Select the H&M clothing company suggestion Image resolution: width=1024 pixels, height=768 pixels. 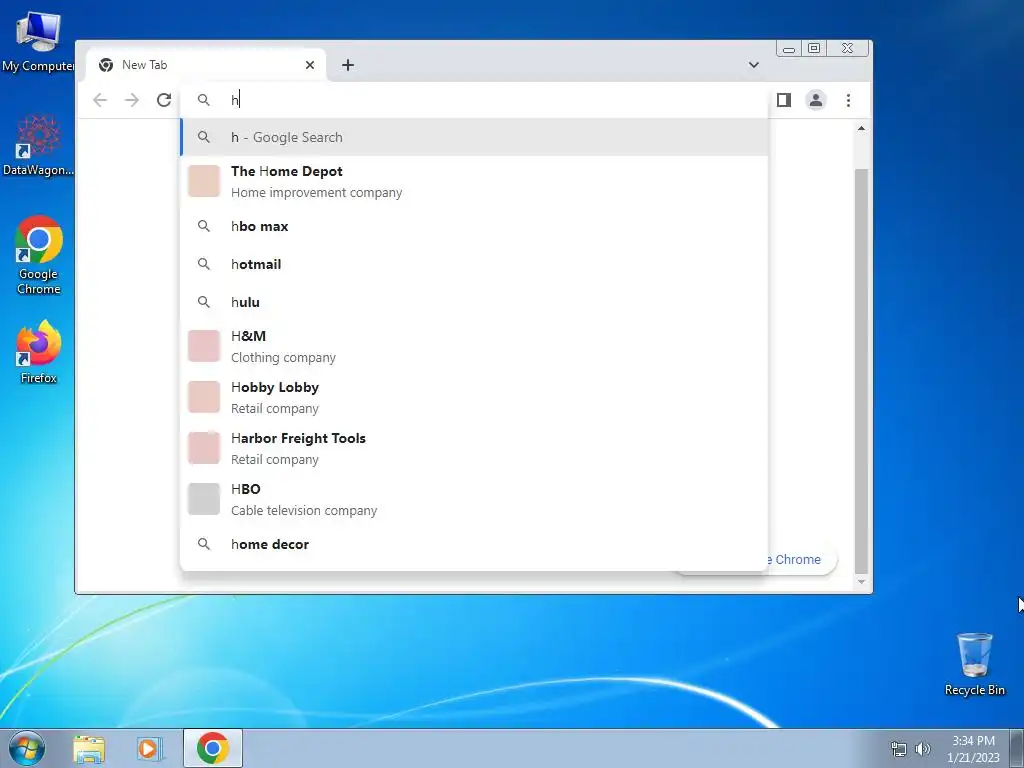point(474,346)
